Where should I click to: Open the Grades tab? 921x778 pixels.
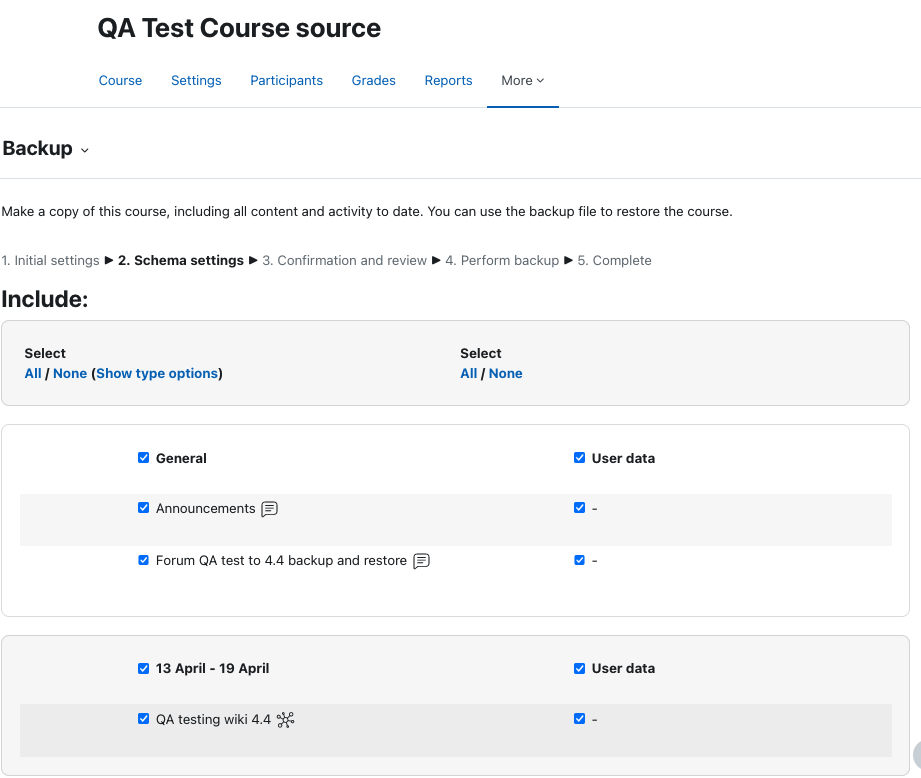[x=374, y=80]
